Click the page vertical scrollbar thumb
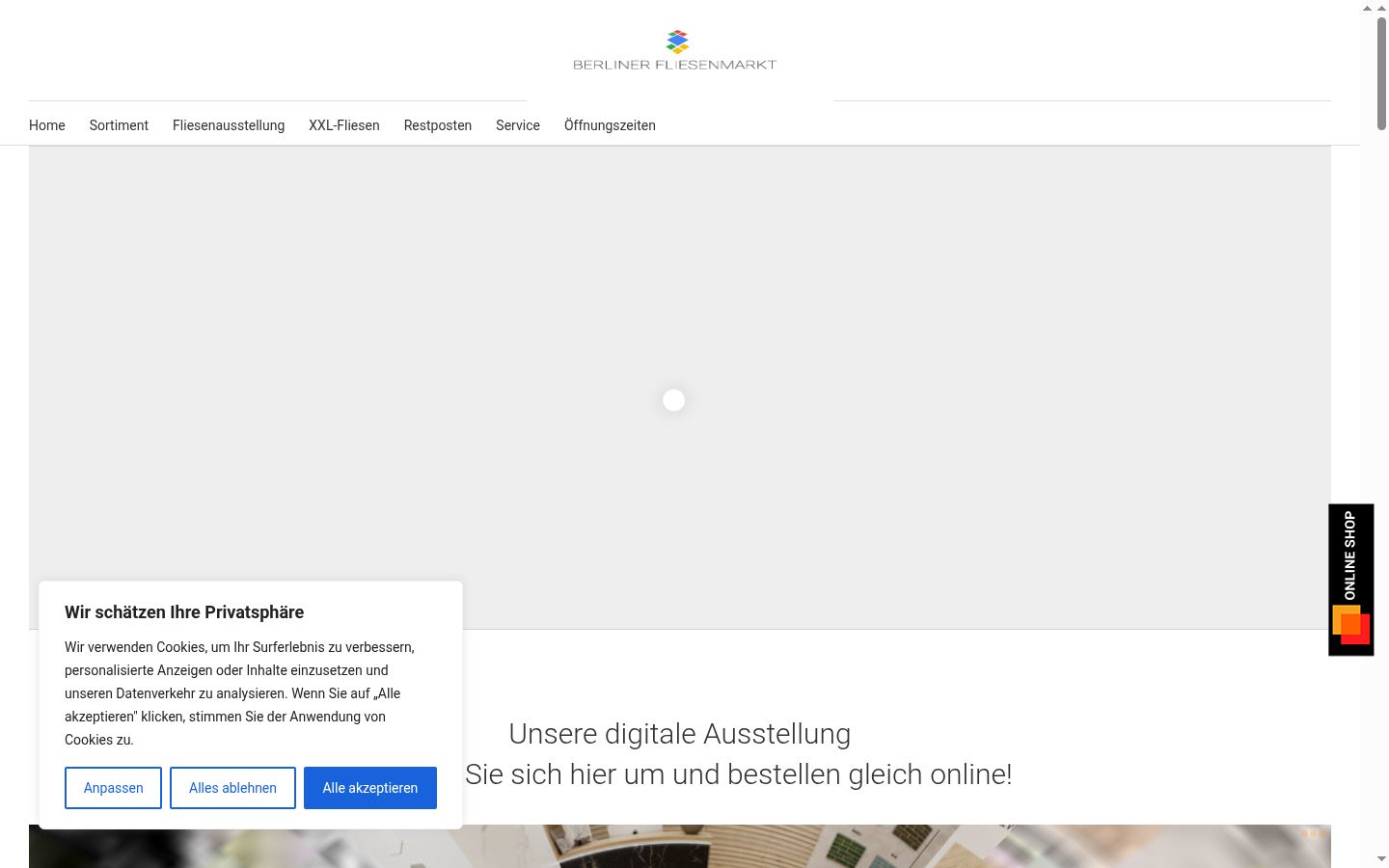 [x=1381, y=73]
